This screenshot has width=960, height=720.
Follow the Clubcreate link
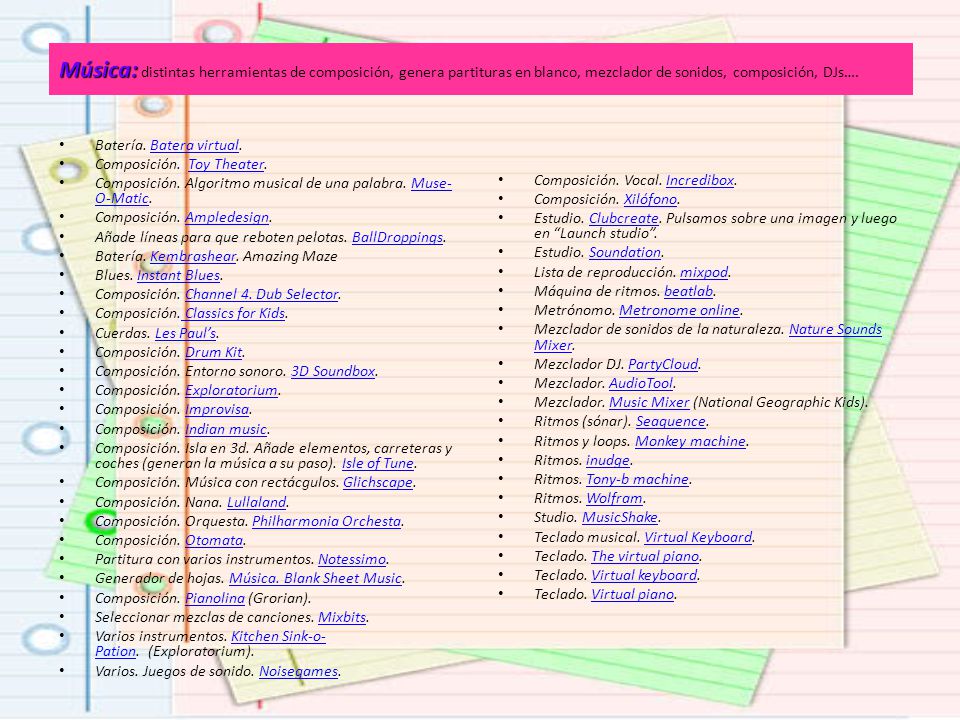pyautogui.click(x=623, y=218)
